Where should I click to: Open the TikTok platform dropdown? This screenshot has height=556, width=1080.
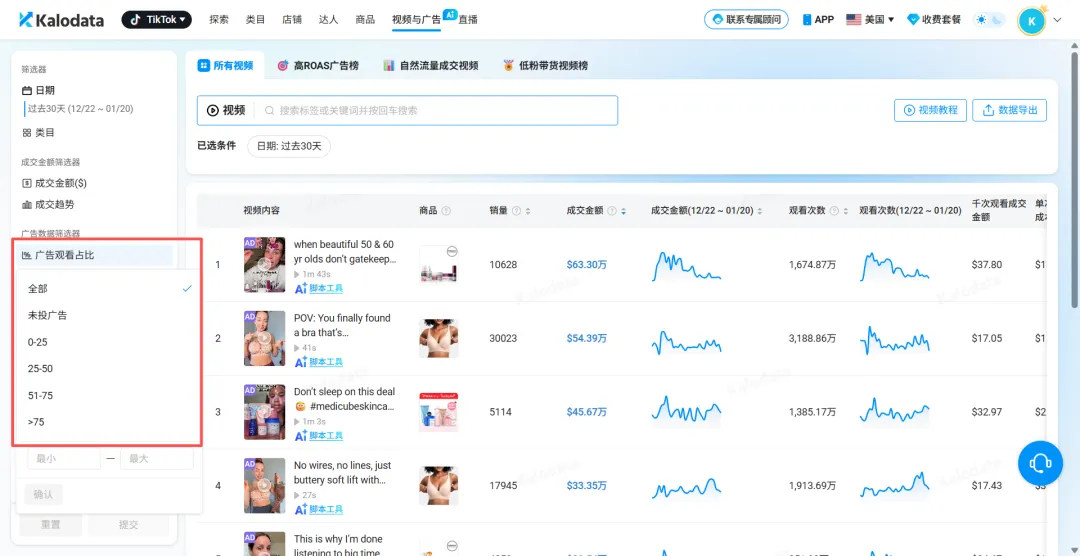click(x=156, y=20)
